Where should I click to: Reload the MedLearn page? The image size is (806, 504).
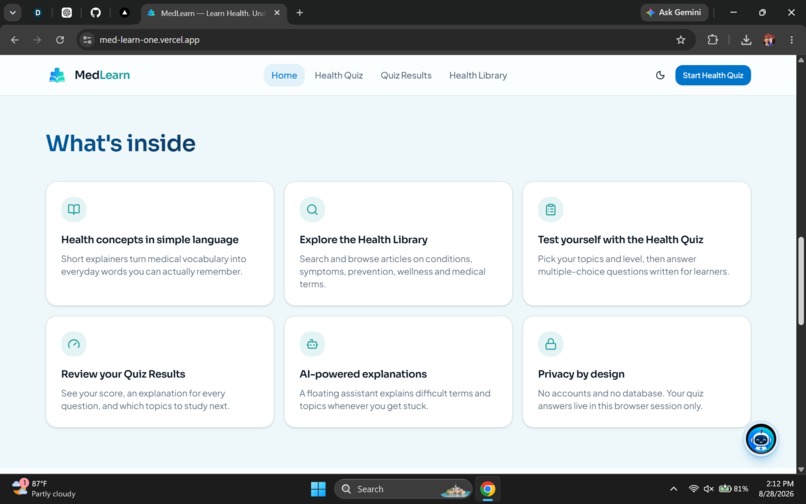click(60, 40)
